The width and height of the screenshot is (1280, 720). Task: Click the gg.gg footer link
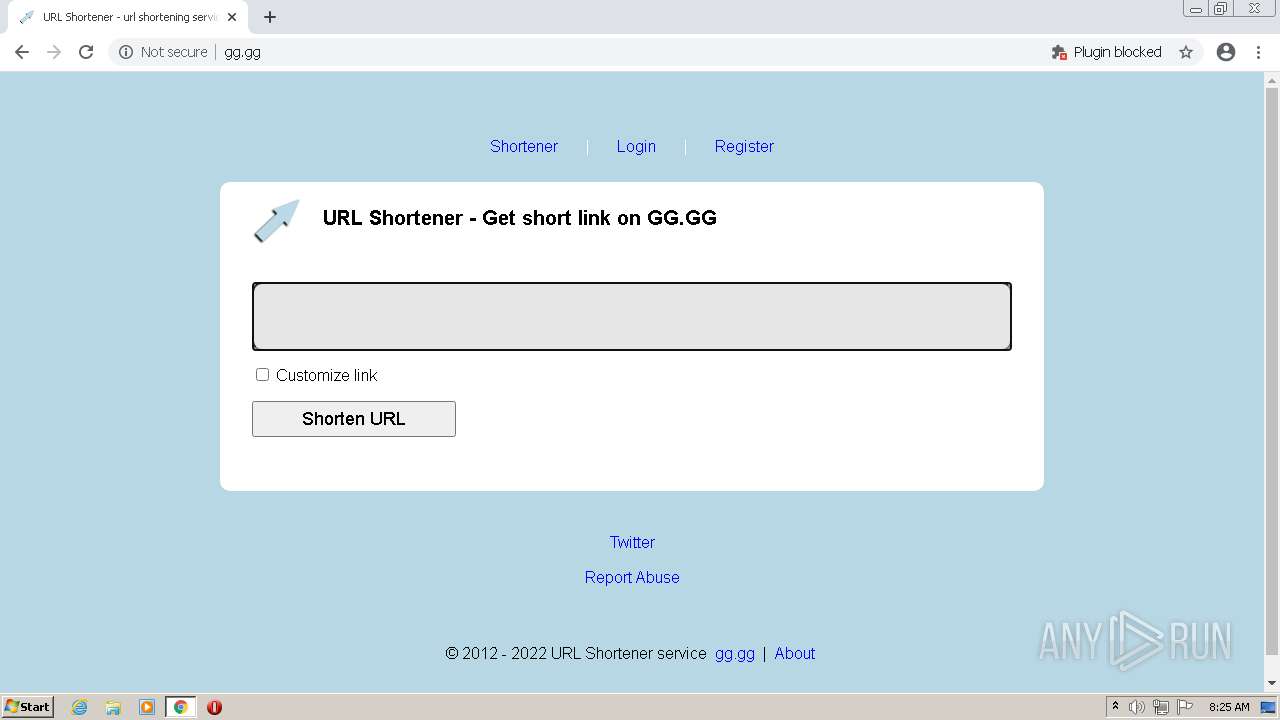coord(735,653)
